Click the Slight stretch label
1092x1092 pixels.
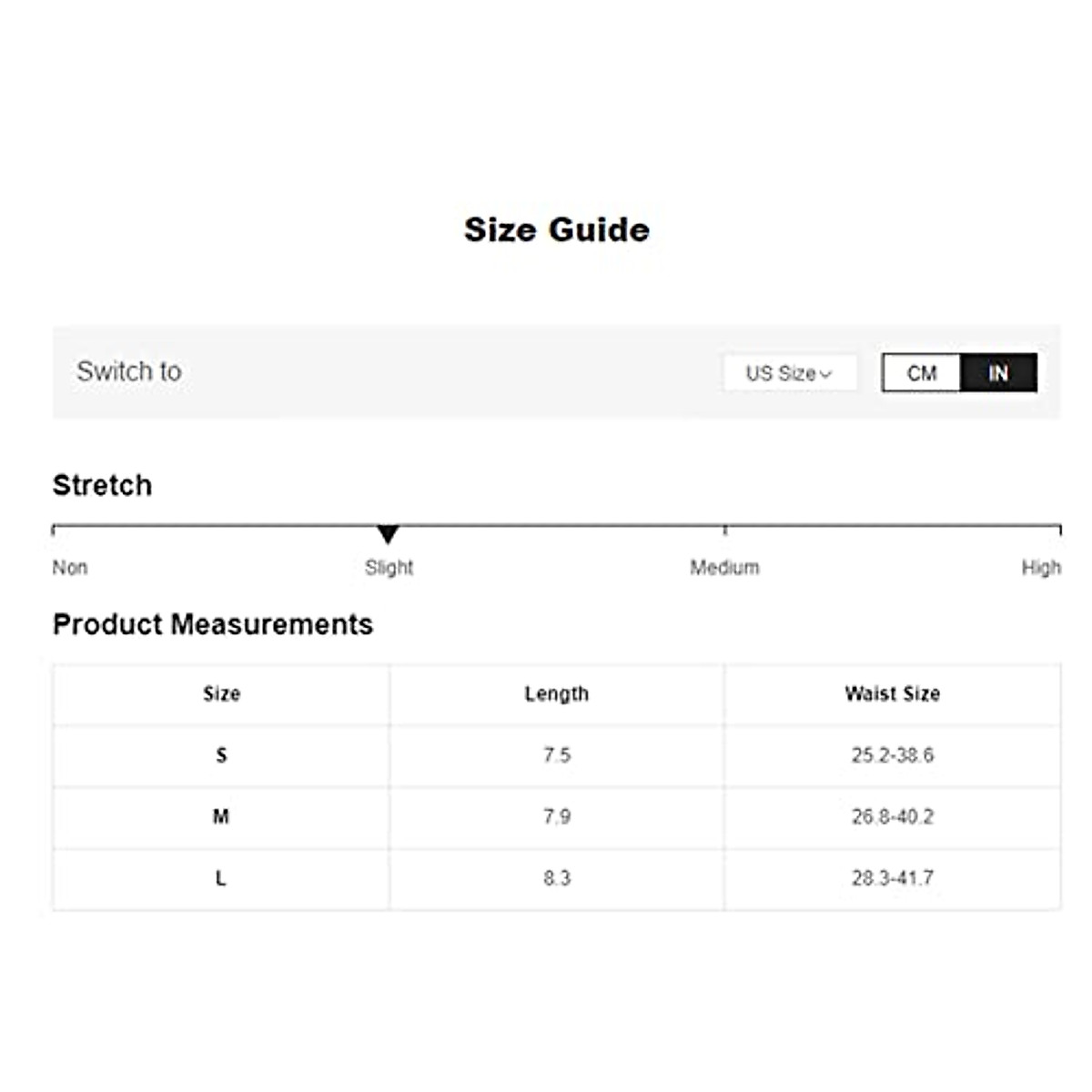[x=389, y=568]
